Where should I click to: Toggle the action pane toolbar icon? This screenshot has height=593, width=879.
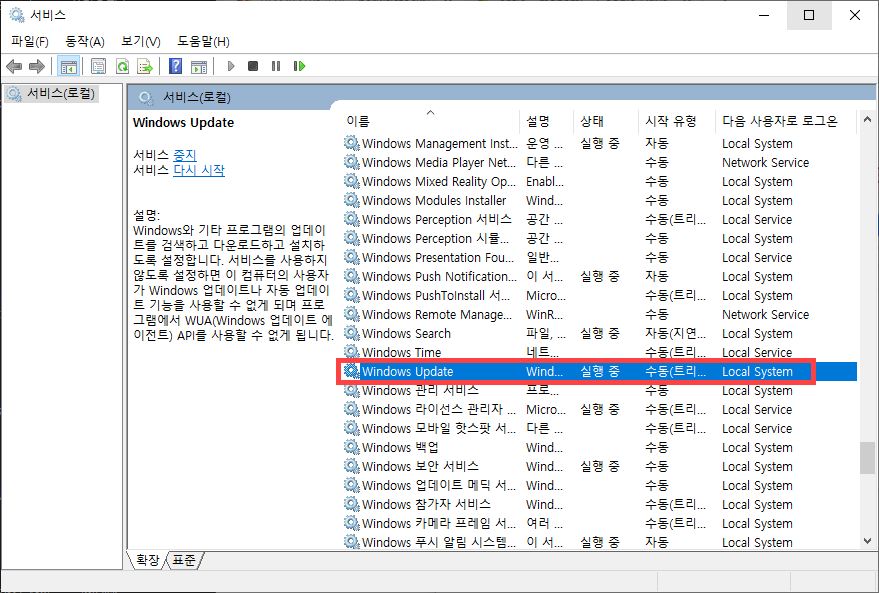(x=199, y=67)
